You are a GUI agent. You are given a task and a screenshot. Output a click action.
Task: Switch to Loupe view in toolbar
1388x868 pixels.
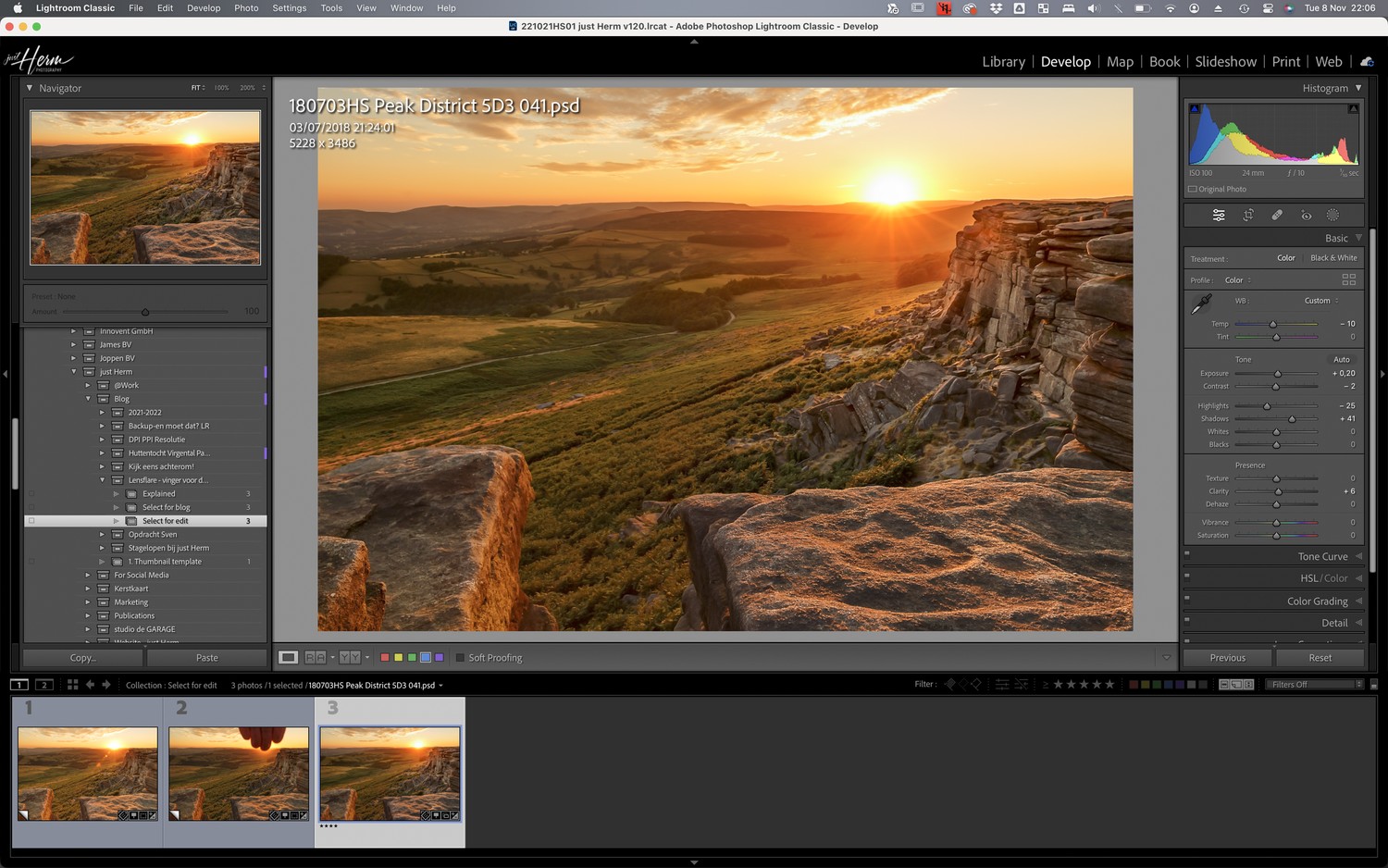point(289,658)
